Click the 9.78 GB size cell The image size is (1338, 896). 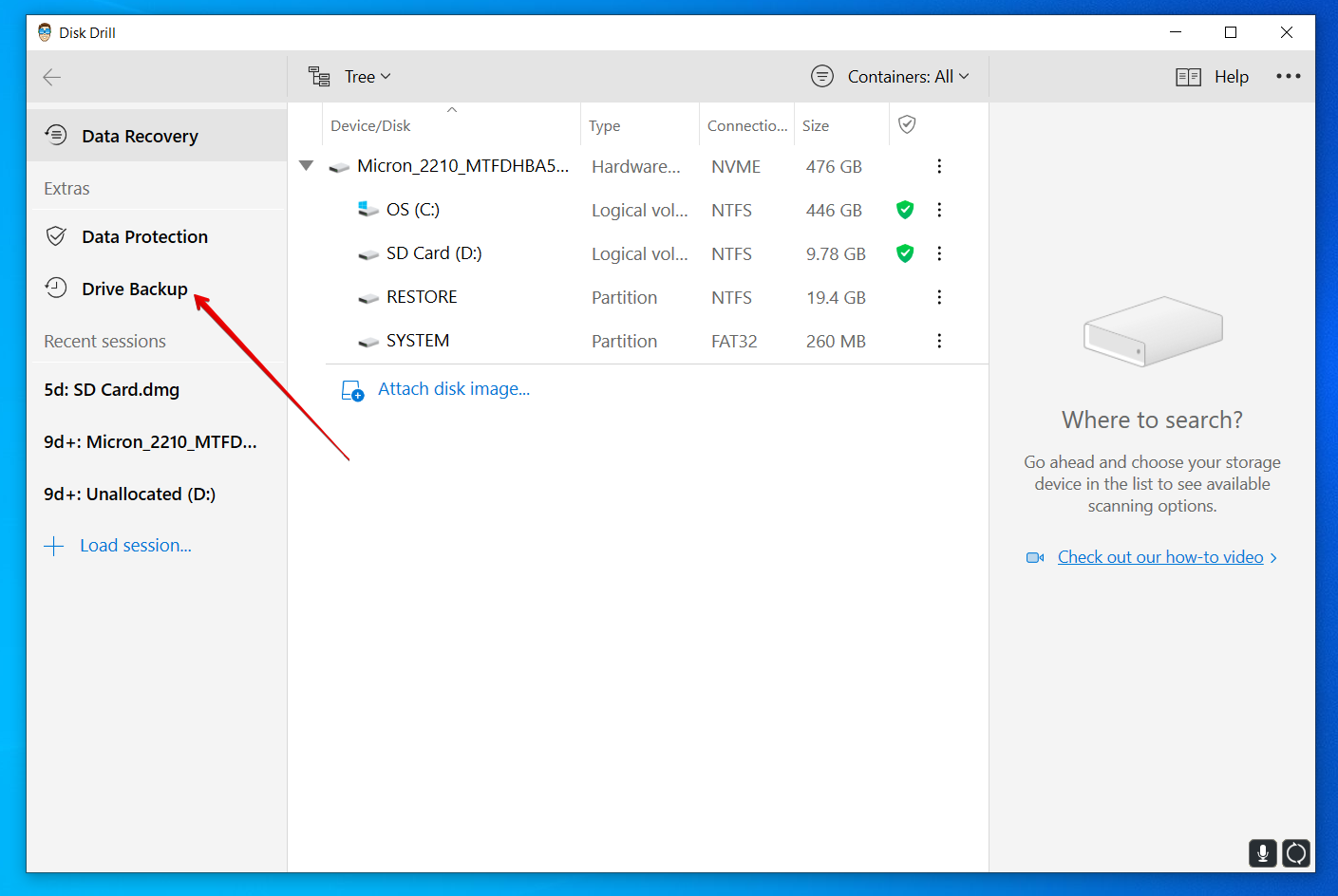pos(836,254)
